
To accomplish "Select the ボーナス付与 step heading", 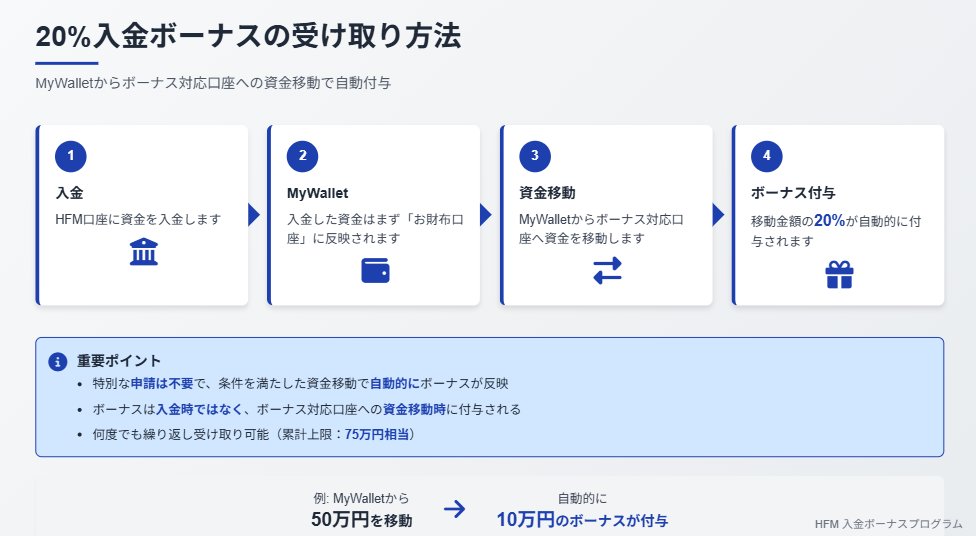I will (x=793, y=193).
